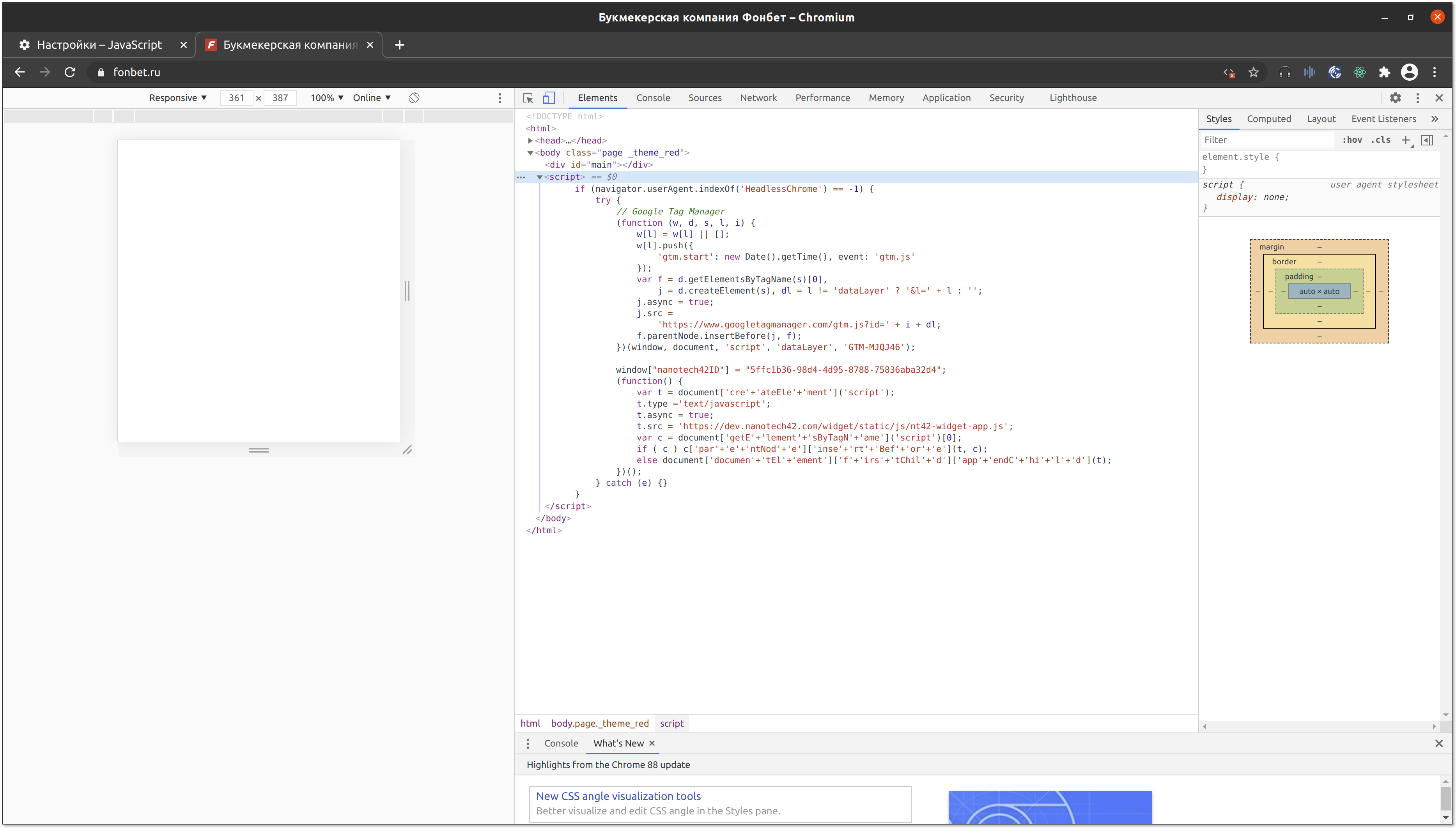1456x828 pixels.
Task: Open the Network tab
Action: tap(758, 98)
